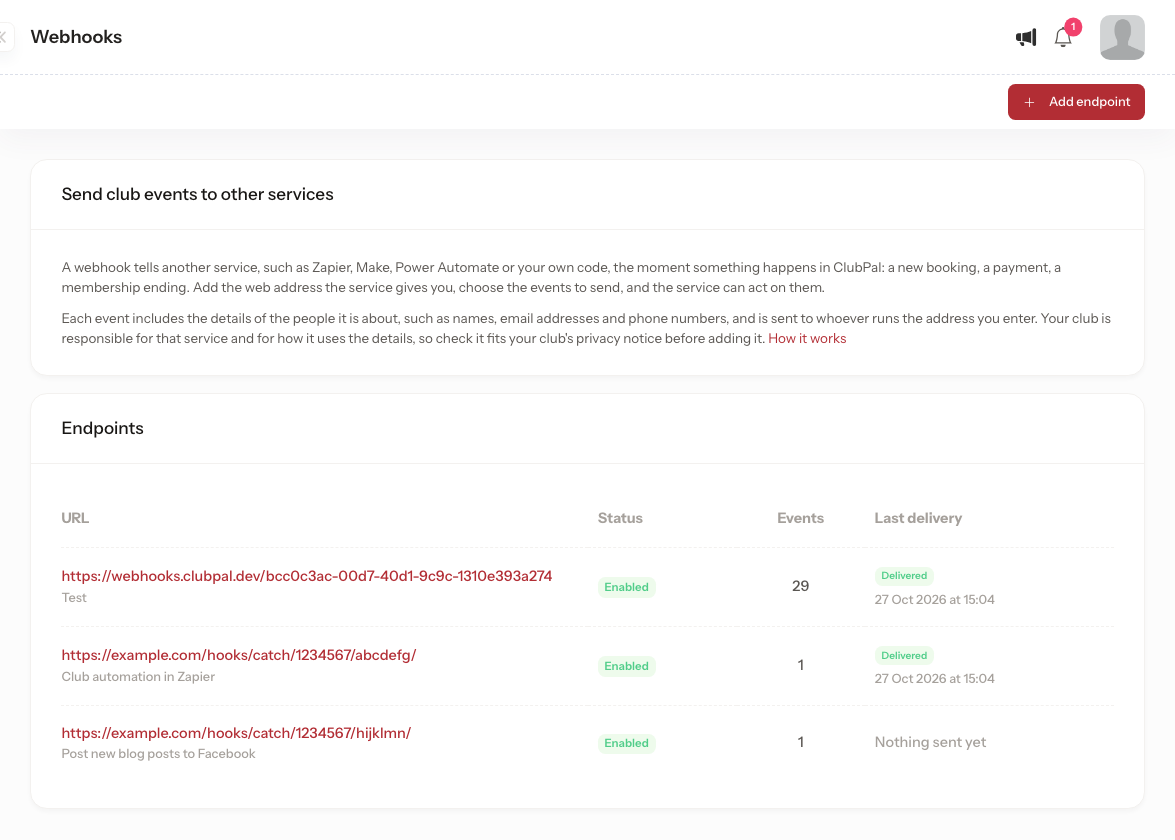This screenshot has width=1175, height=840.
Task: Open the endpoint URL ending in hijklmn/
Action: coord(236,733)
